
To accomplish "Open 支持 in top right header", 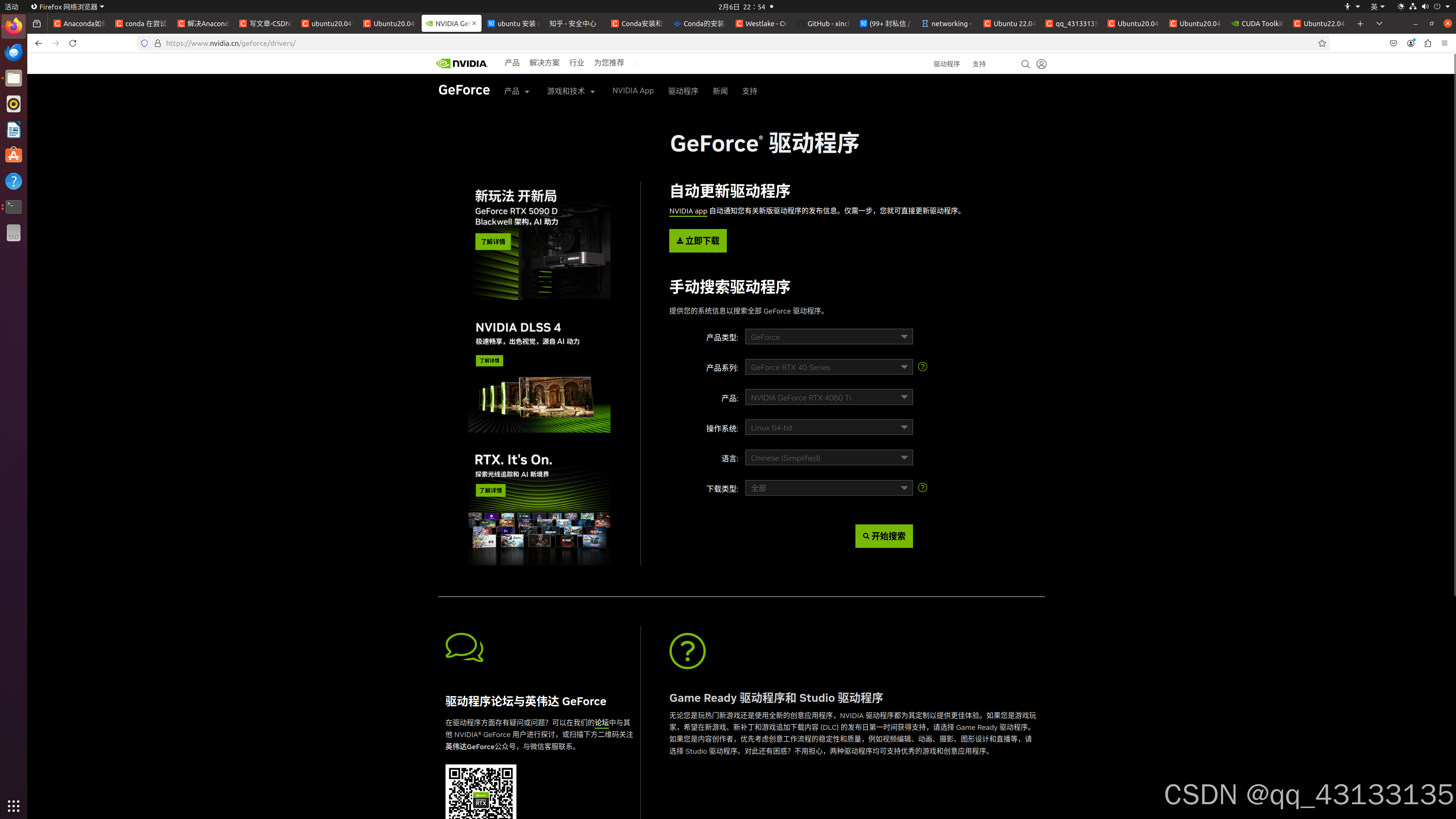I will [979, 64].
